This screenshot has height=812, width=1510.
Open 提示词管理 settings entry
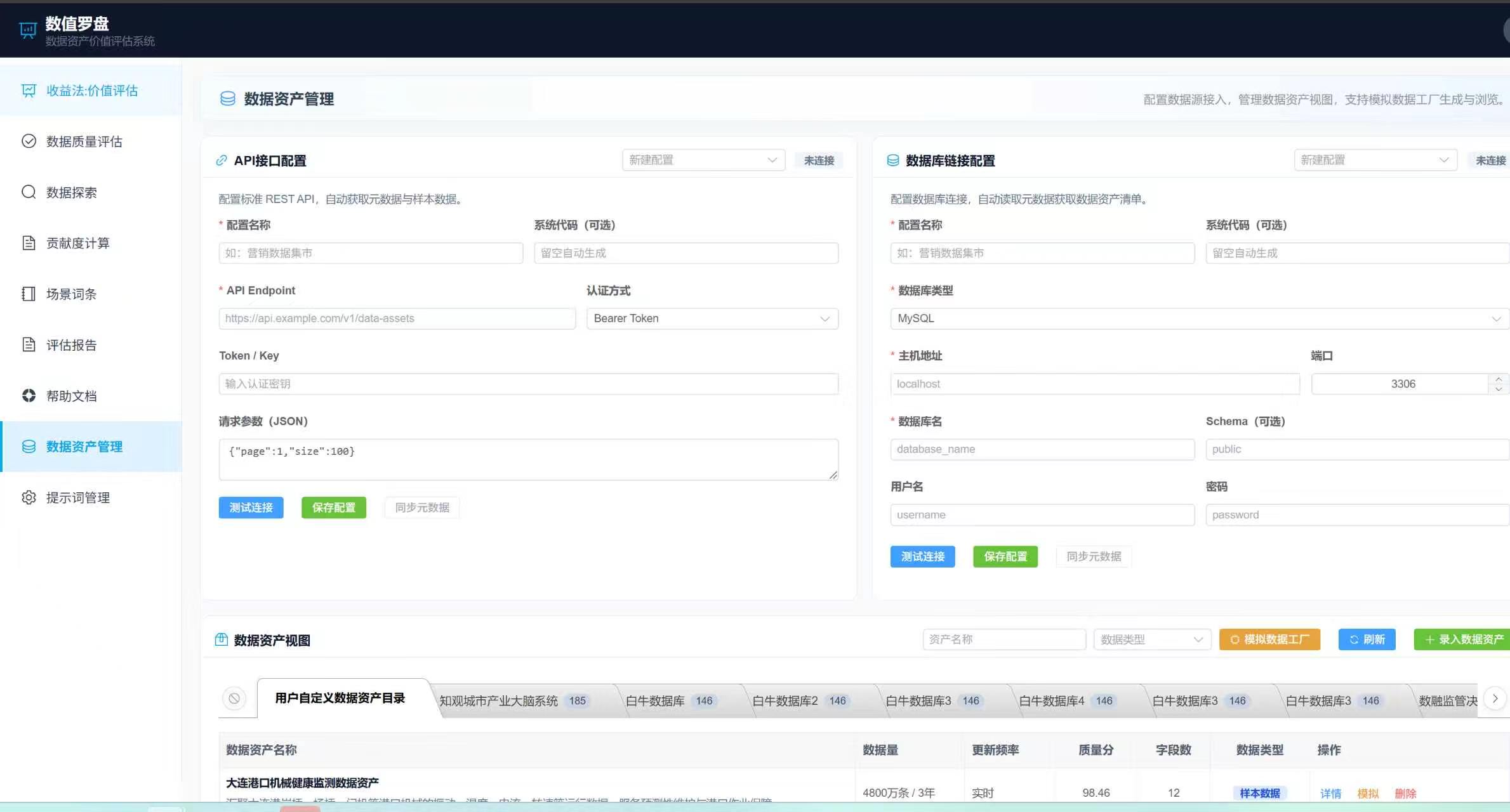click(x=91, y=497)
